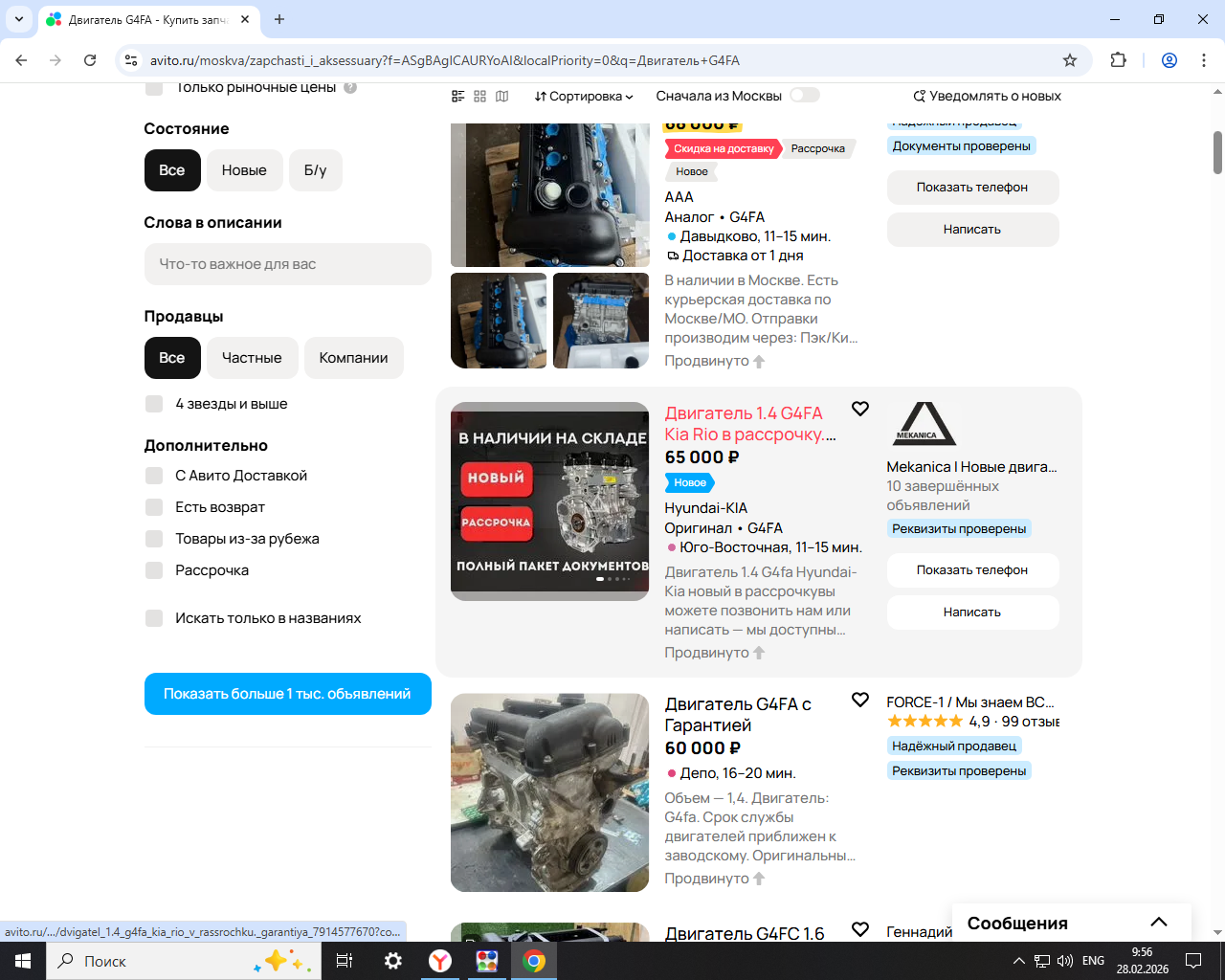Enable Искать только в названиях
Screen dimensions: 1225x980
click(x=154, y=618)
